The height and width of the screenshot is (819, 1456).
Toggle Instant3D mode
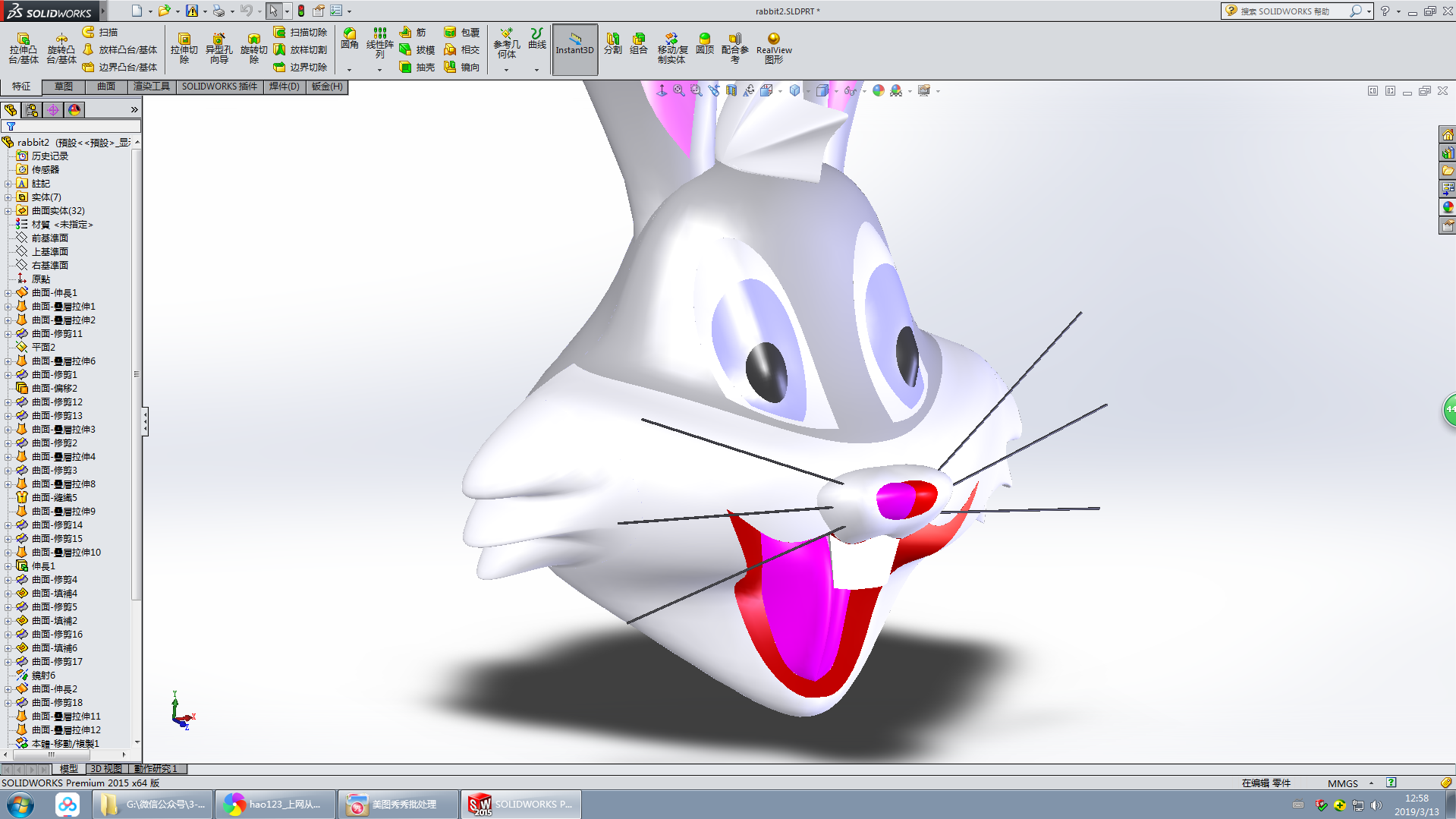point(575,49)
